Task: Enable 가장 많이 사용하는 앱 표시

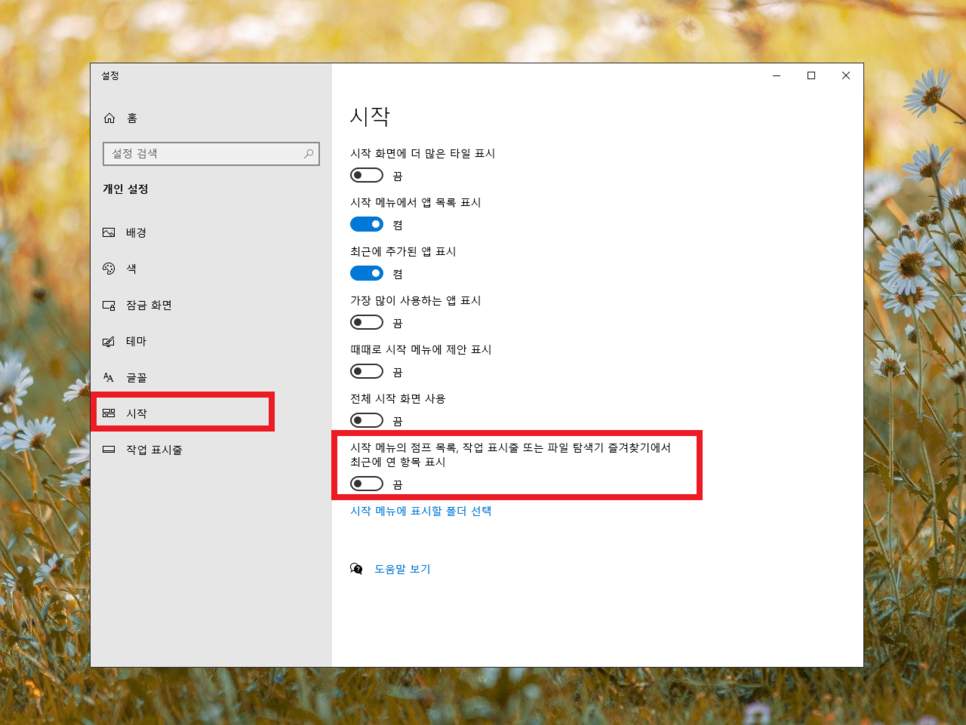Action: 367,322
